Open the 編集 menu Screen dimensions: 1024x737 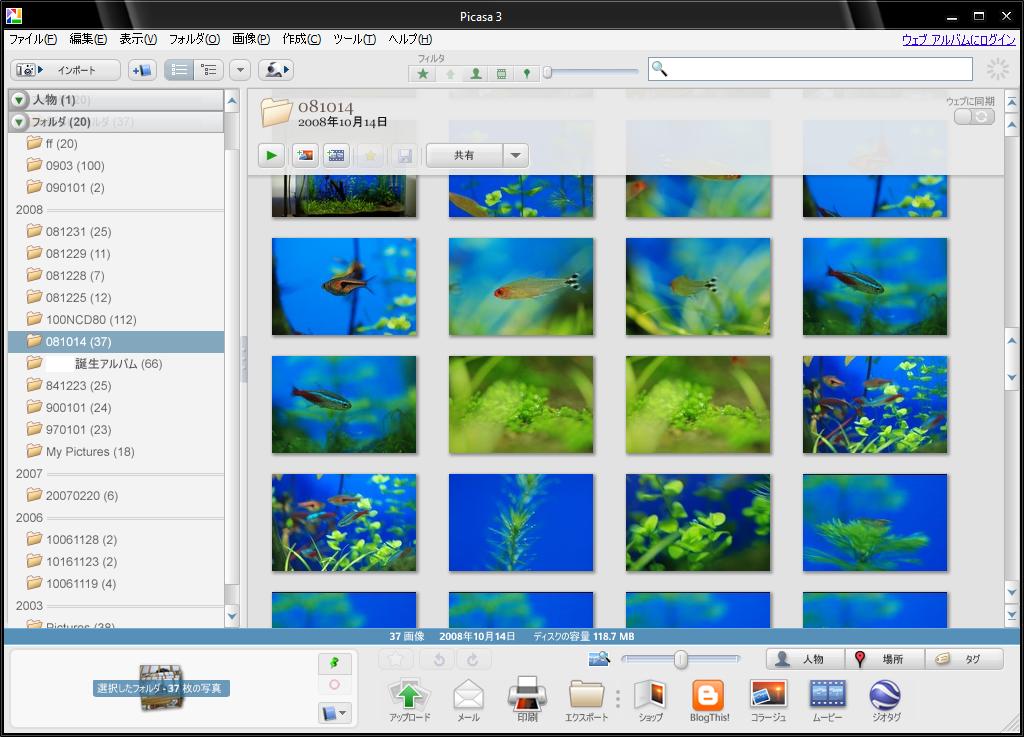click(x=88, y=39)
